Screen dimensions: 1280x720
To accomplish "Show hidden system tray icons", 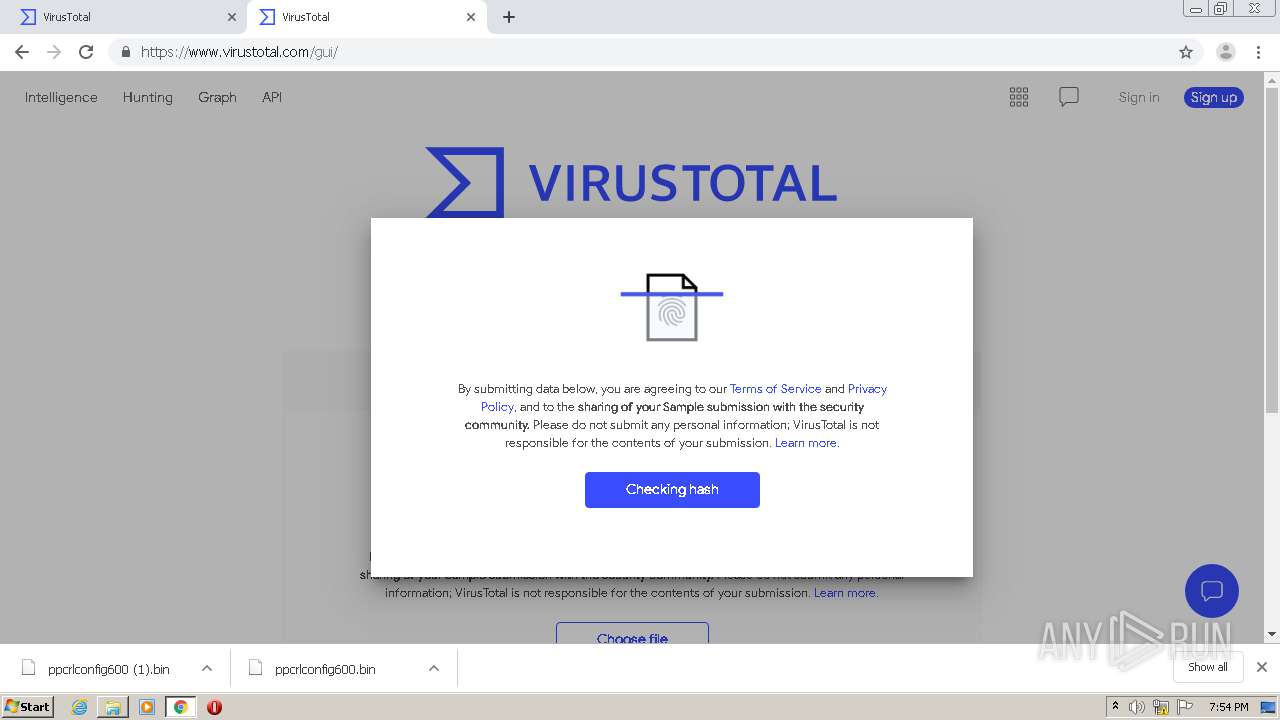I will pos(1115,707).
